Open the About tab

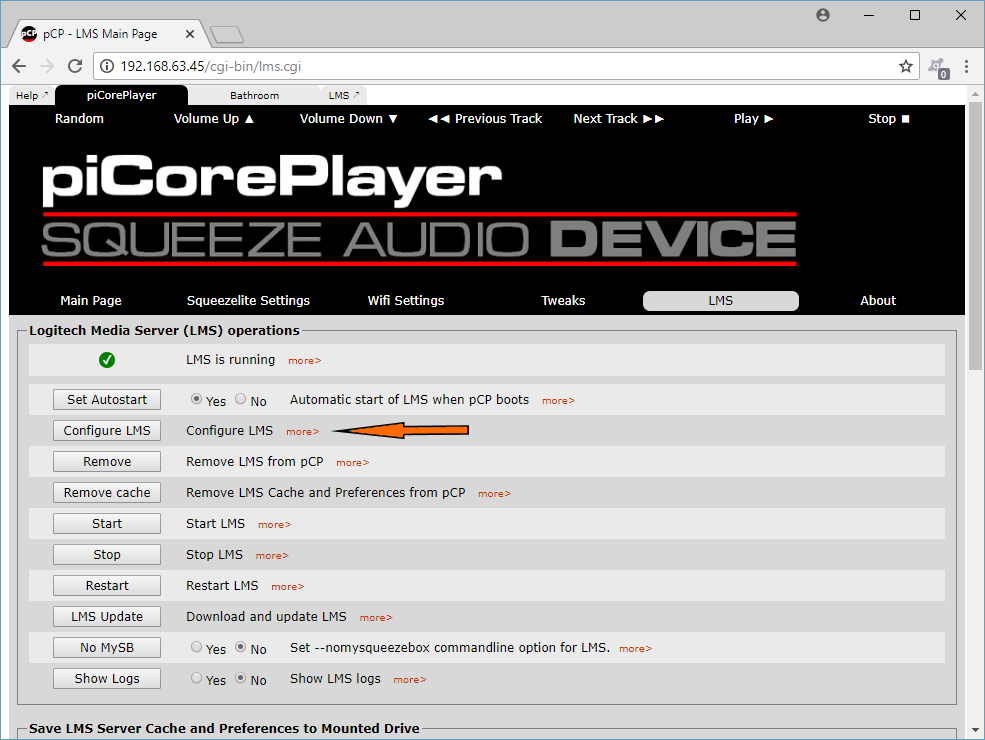pyautogui.click(x=878, y=300)
